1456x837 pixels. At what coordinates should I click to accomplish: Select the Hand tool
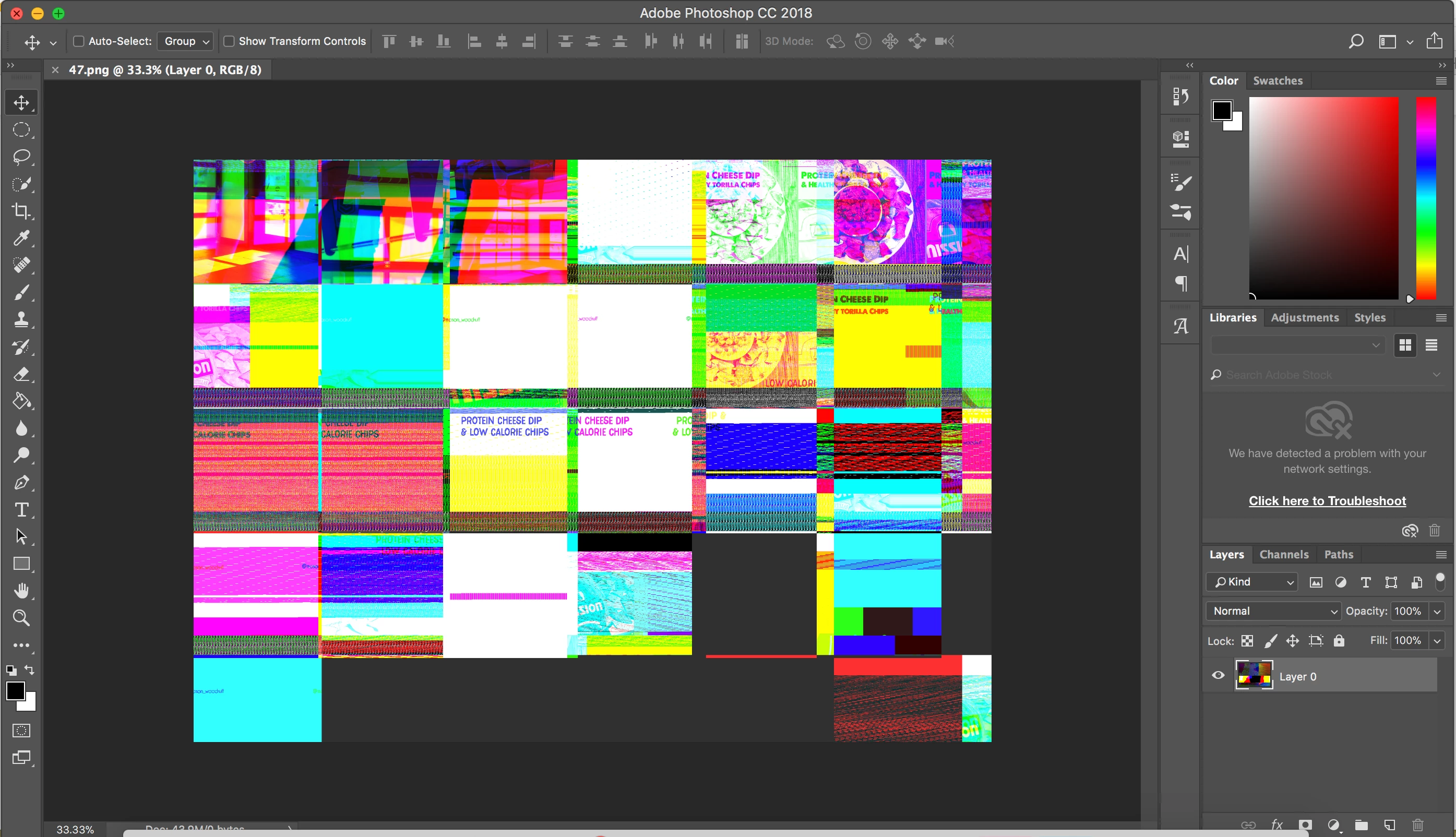pos(21,591)
